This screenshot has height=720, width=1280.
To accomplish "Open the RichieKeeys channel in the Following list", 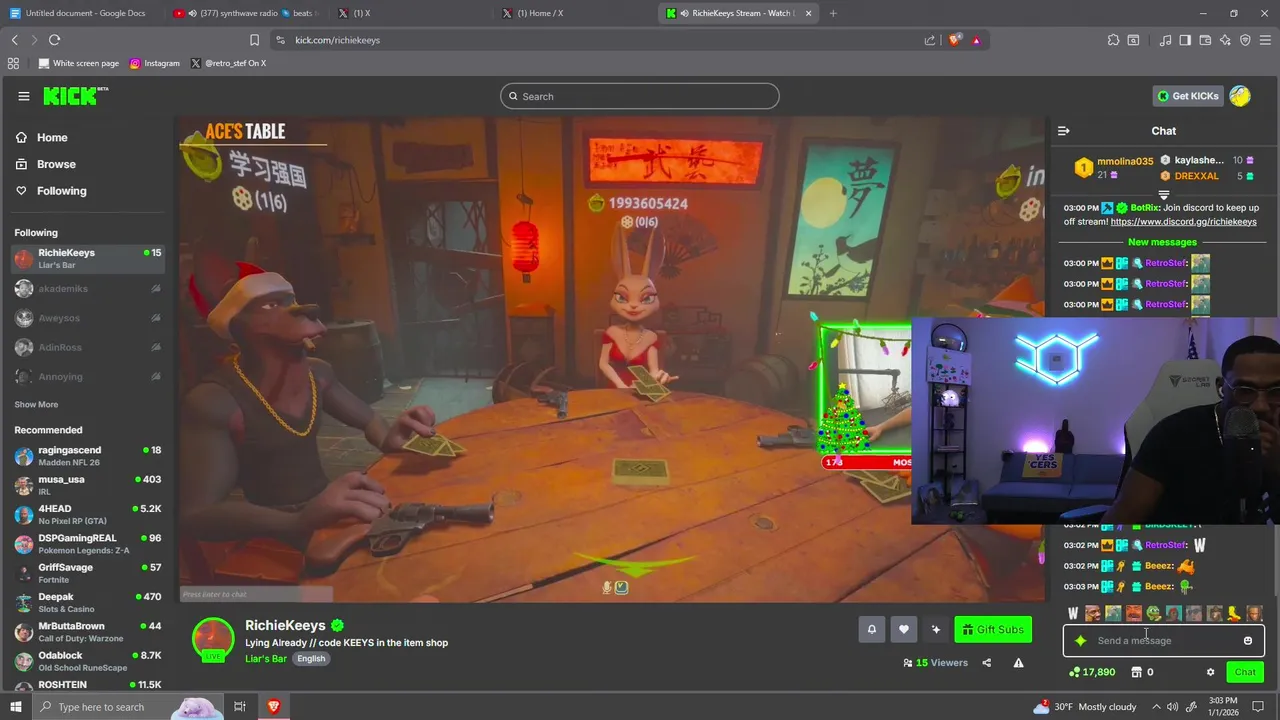I will 88,259.
